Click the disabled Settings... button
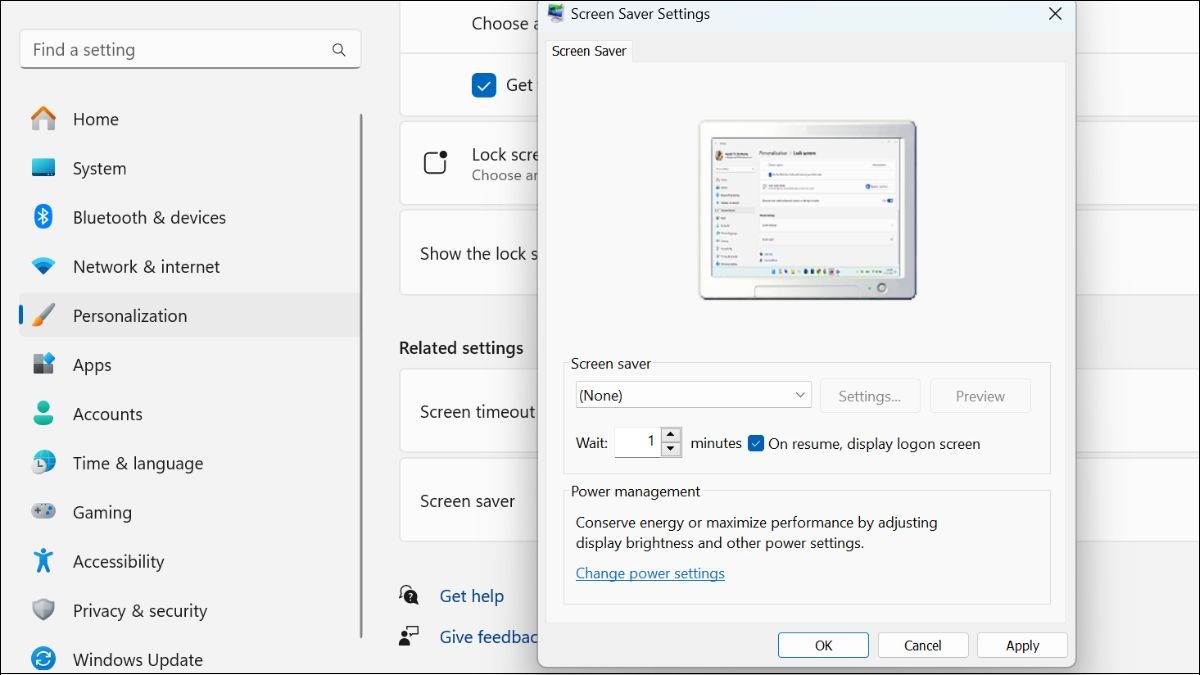 (870, 396)
